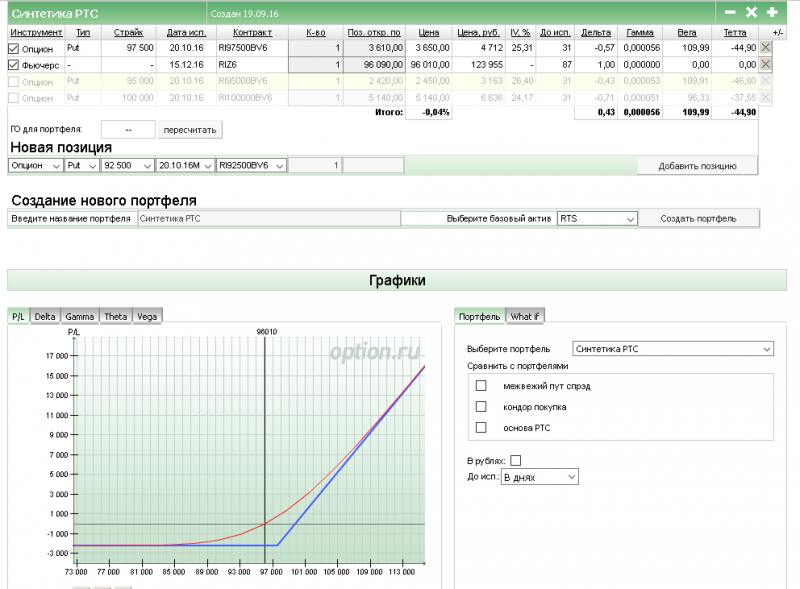800x589 pixels.
Task: Click the 'пересчитать' button
Action: tap(190, 130)
